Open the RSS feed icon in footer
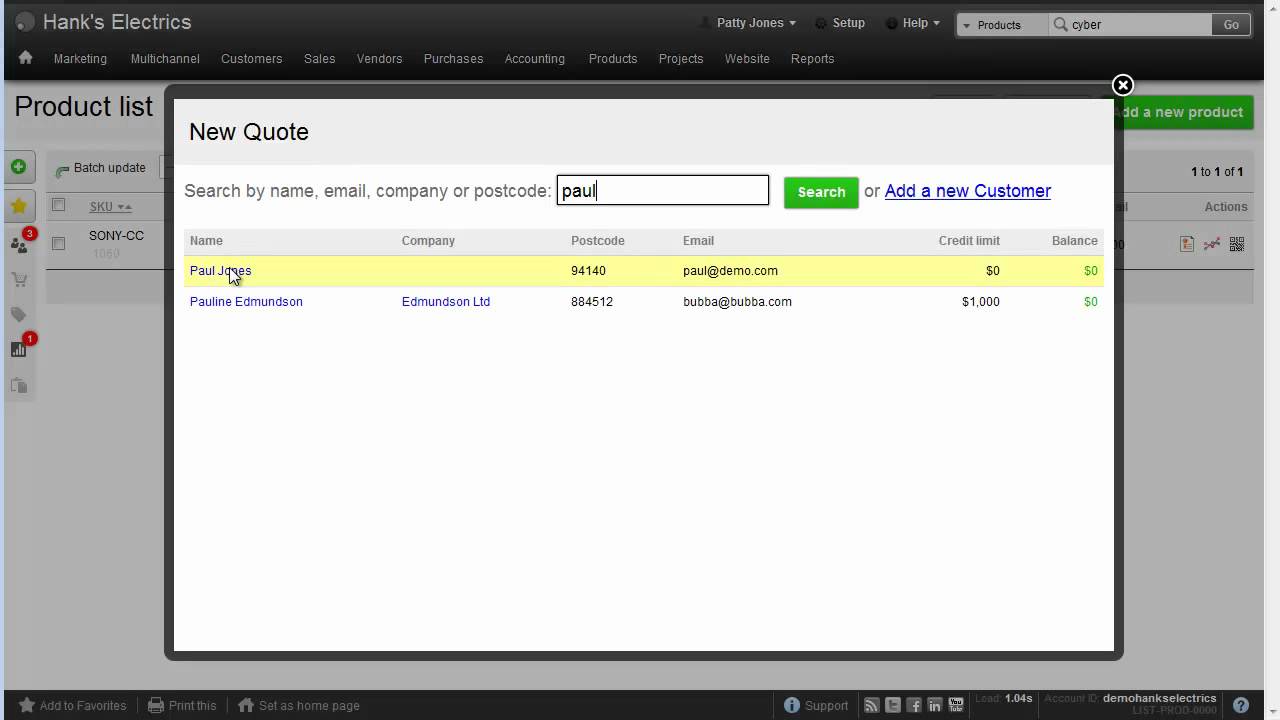 point(872,705)
